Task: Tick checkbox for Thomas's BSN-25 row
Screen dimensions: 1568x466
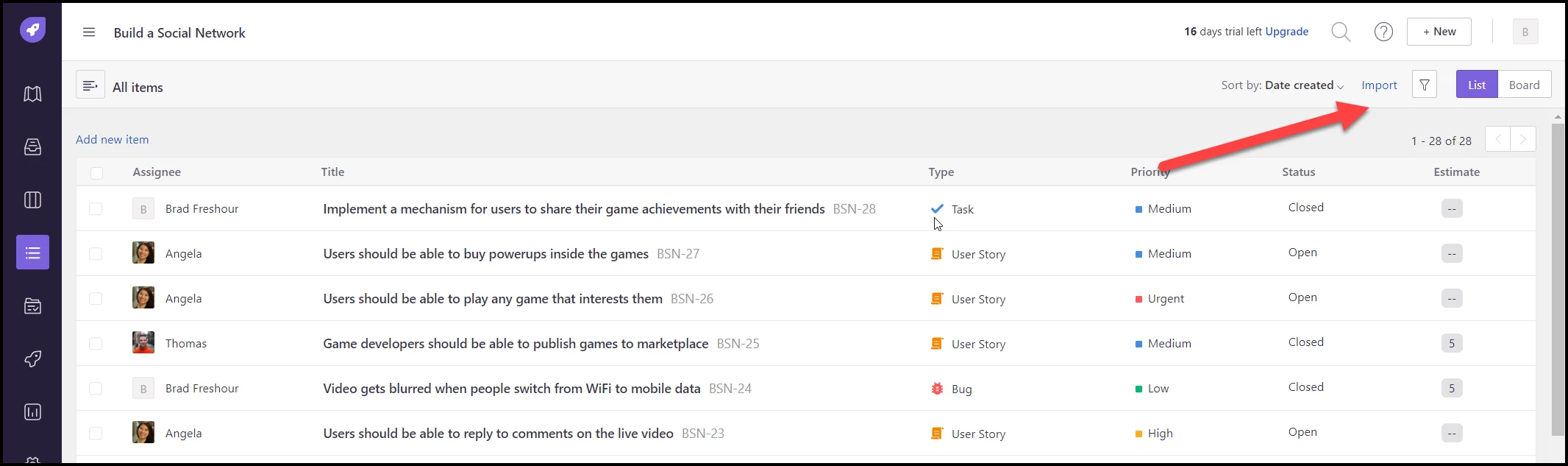Action: click(96, 344)
